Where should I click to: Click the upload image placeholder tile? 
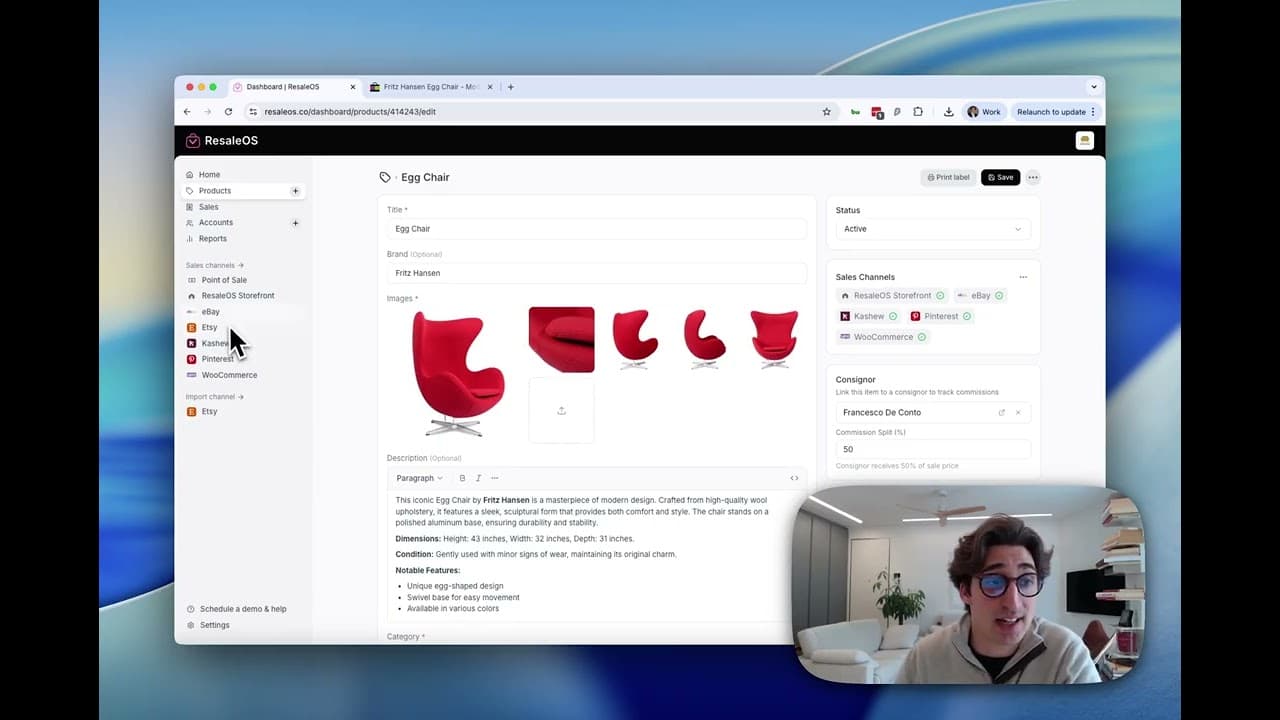(561, 410)
